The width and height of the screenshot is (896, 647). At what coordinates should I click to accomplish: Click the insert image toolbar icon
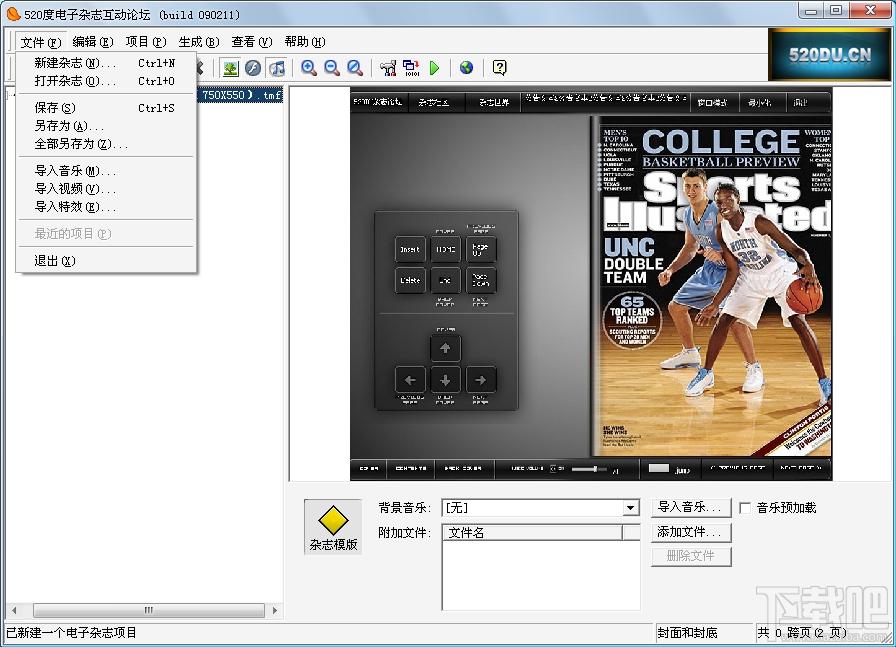(x=230, y=68)
